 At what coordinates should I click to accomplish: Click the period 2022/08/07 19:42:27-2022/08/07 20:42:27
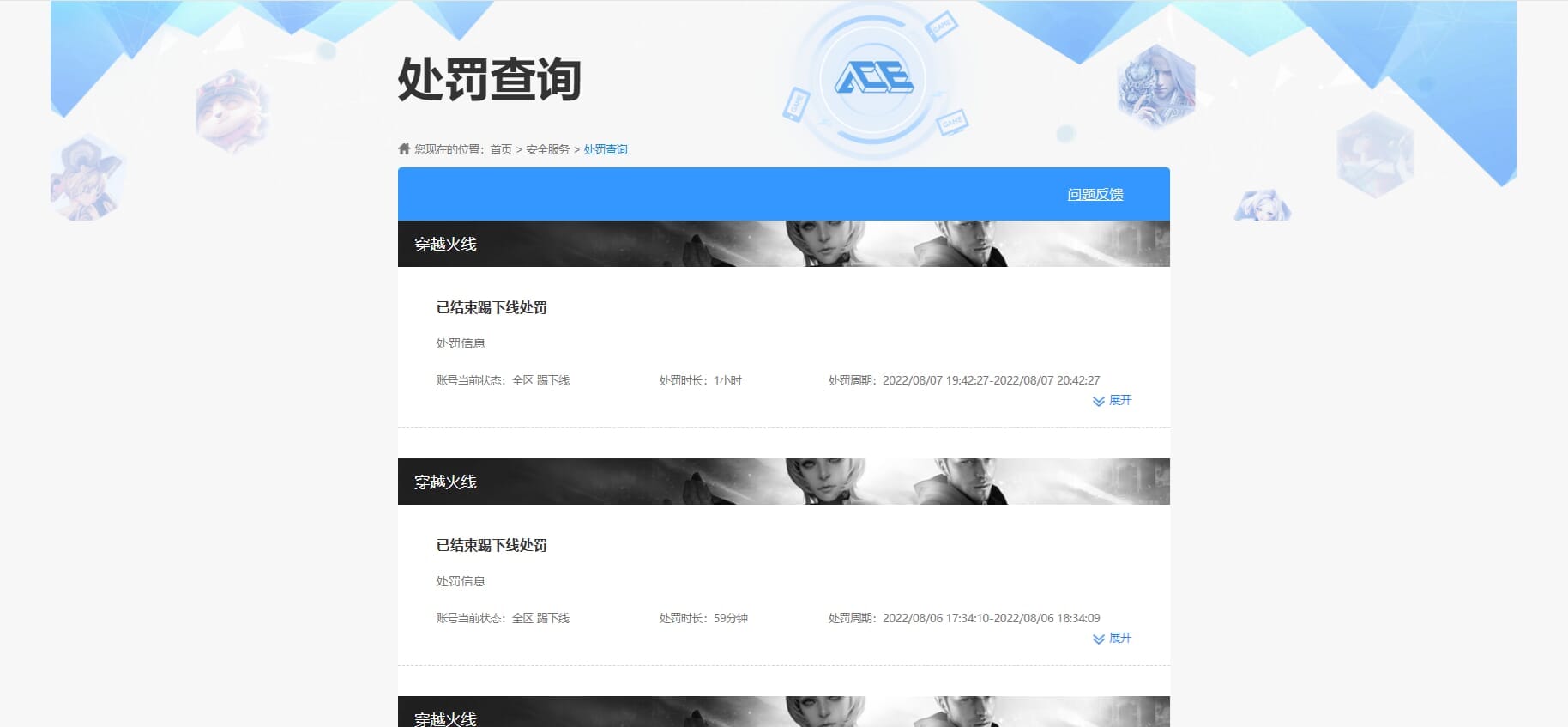991,380
